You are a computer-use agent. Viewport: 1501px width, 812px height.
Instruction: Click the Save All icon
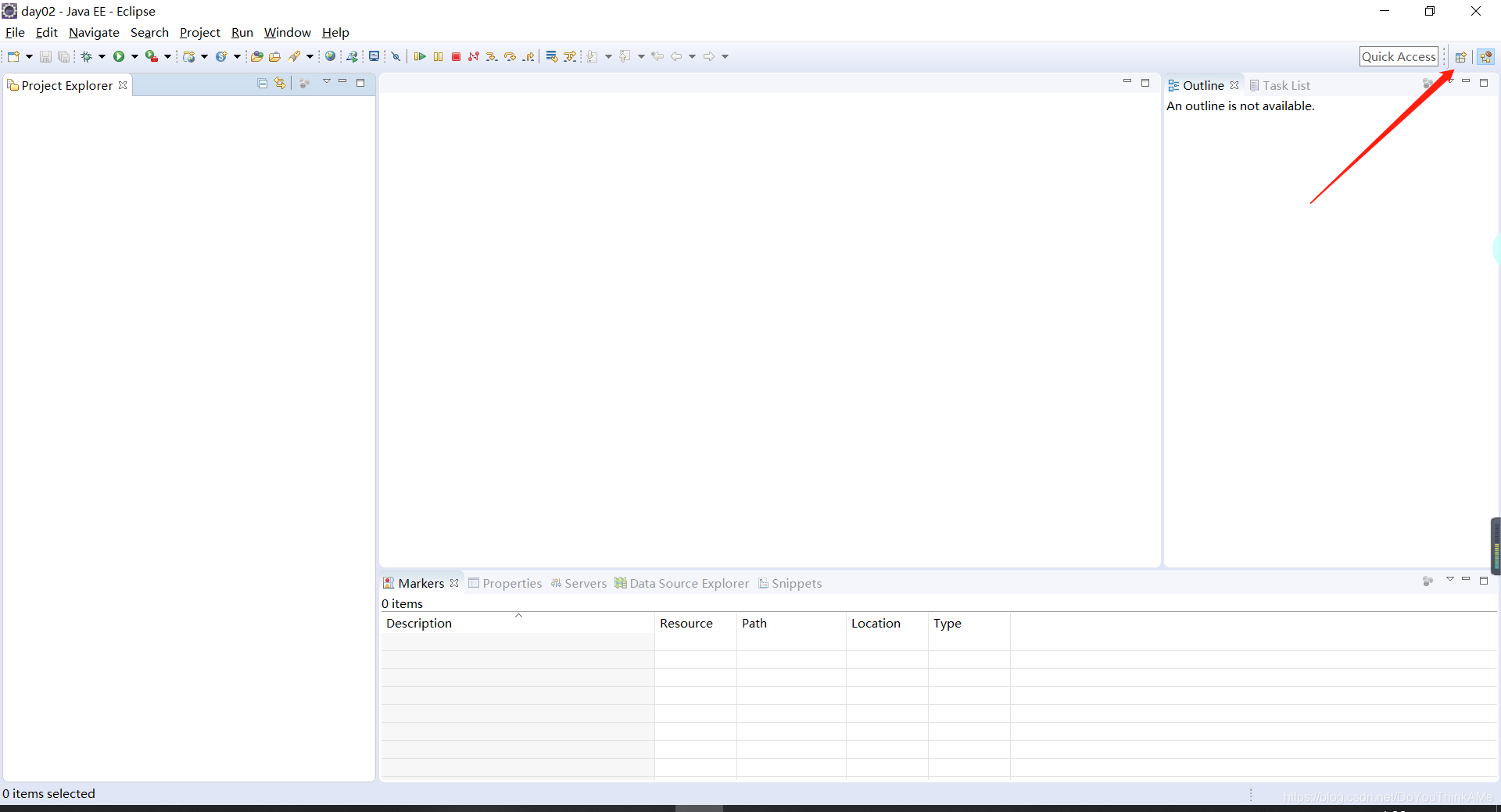[x=63, y=56]
